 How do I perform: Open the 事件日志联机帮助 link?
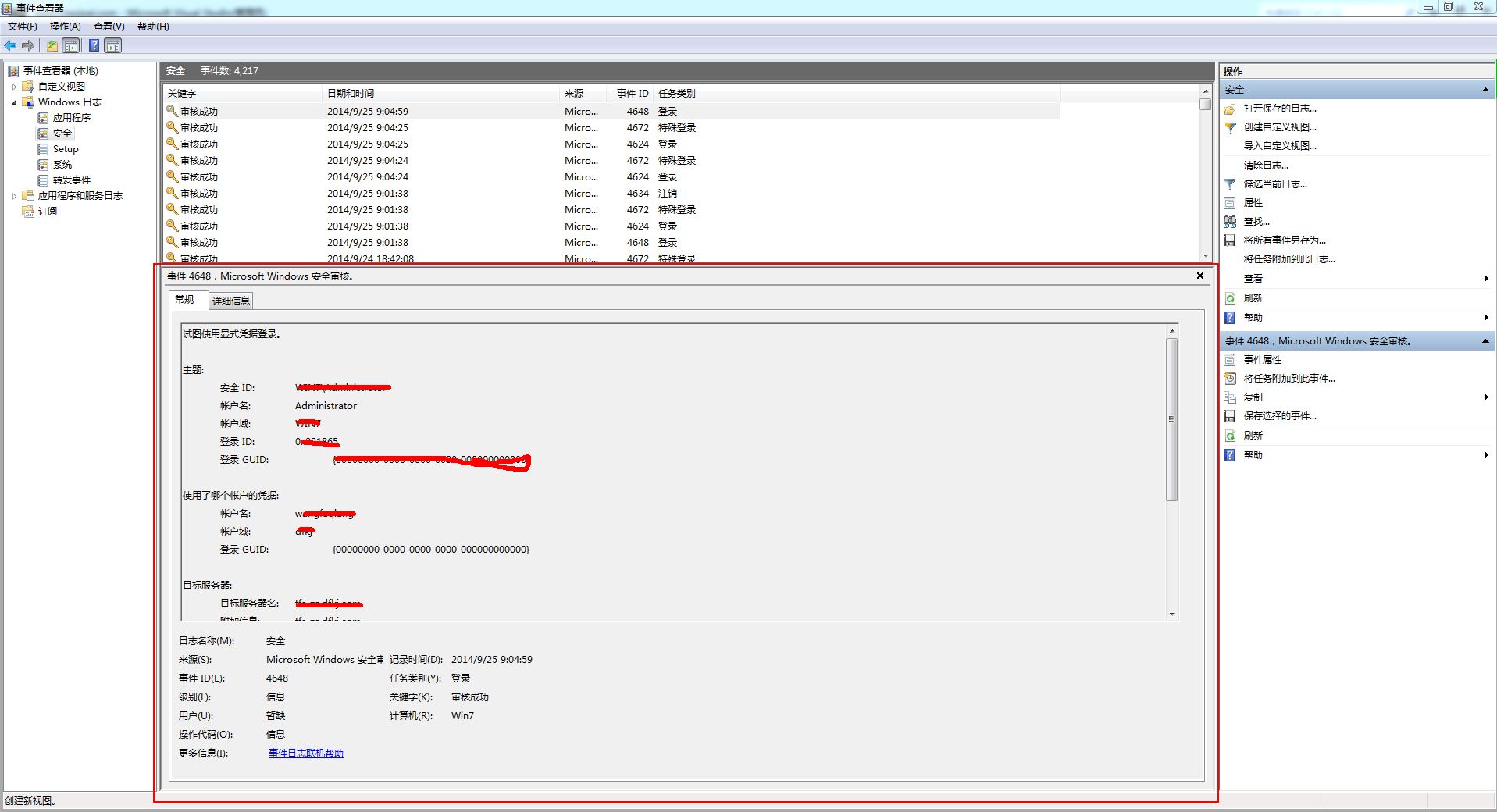point(306,753)
